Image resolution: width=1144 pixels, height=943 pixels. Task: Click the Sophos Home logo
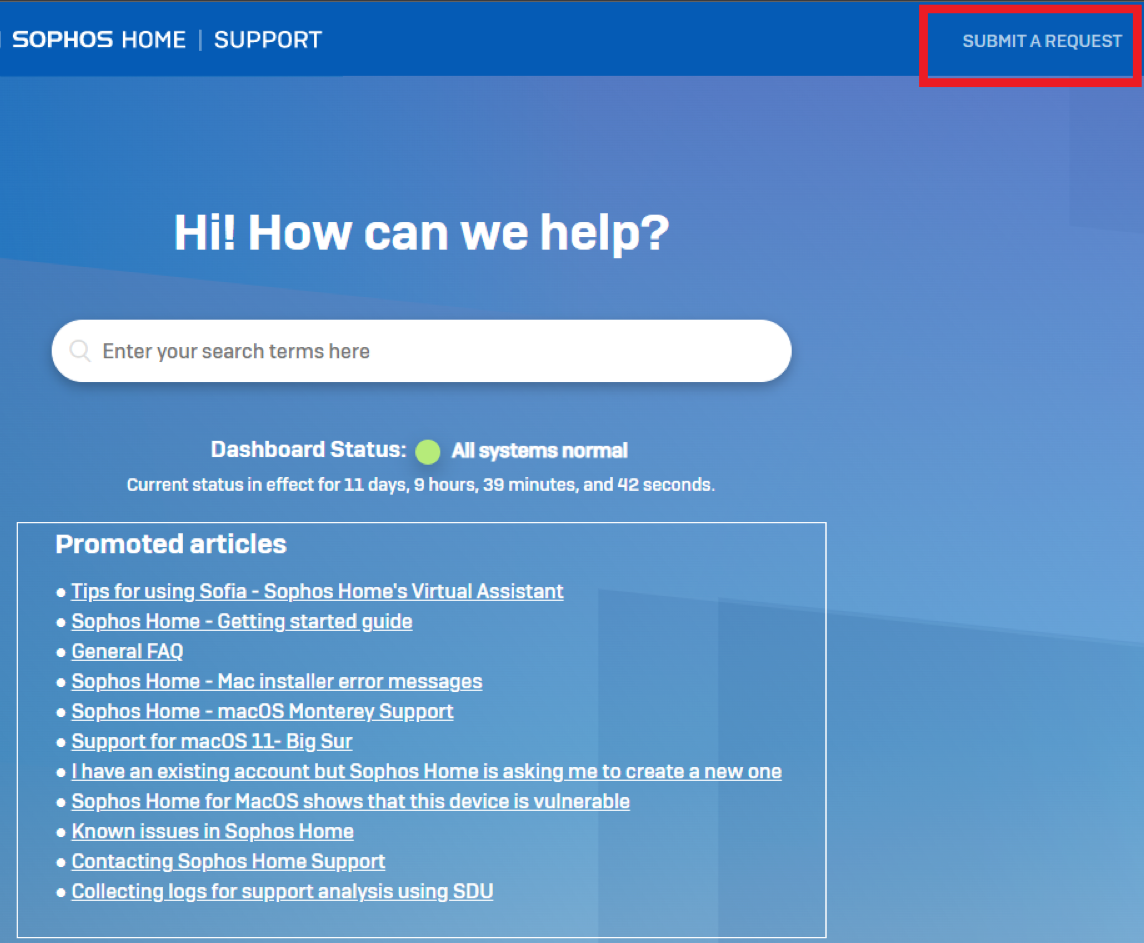[x=99, y=40]
